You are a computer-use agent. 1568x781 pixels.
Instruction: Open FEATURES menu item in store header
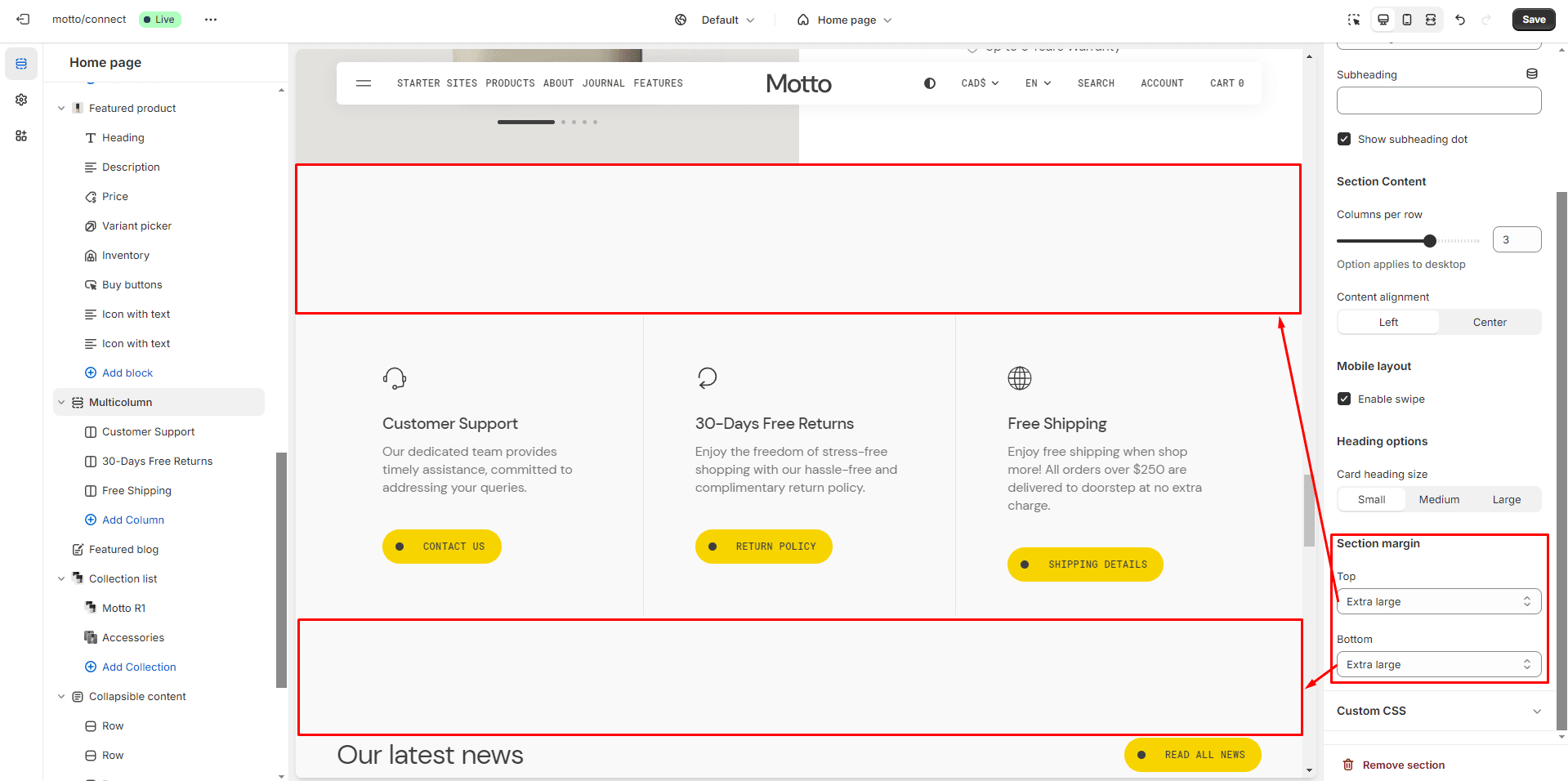tap(658, 83)
